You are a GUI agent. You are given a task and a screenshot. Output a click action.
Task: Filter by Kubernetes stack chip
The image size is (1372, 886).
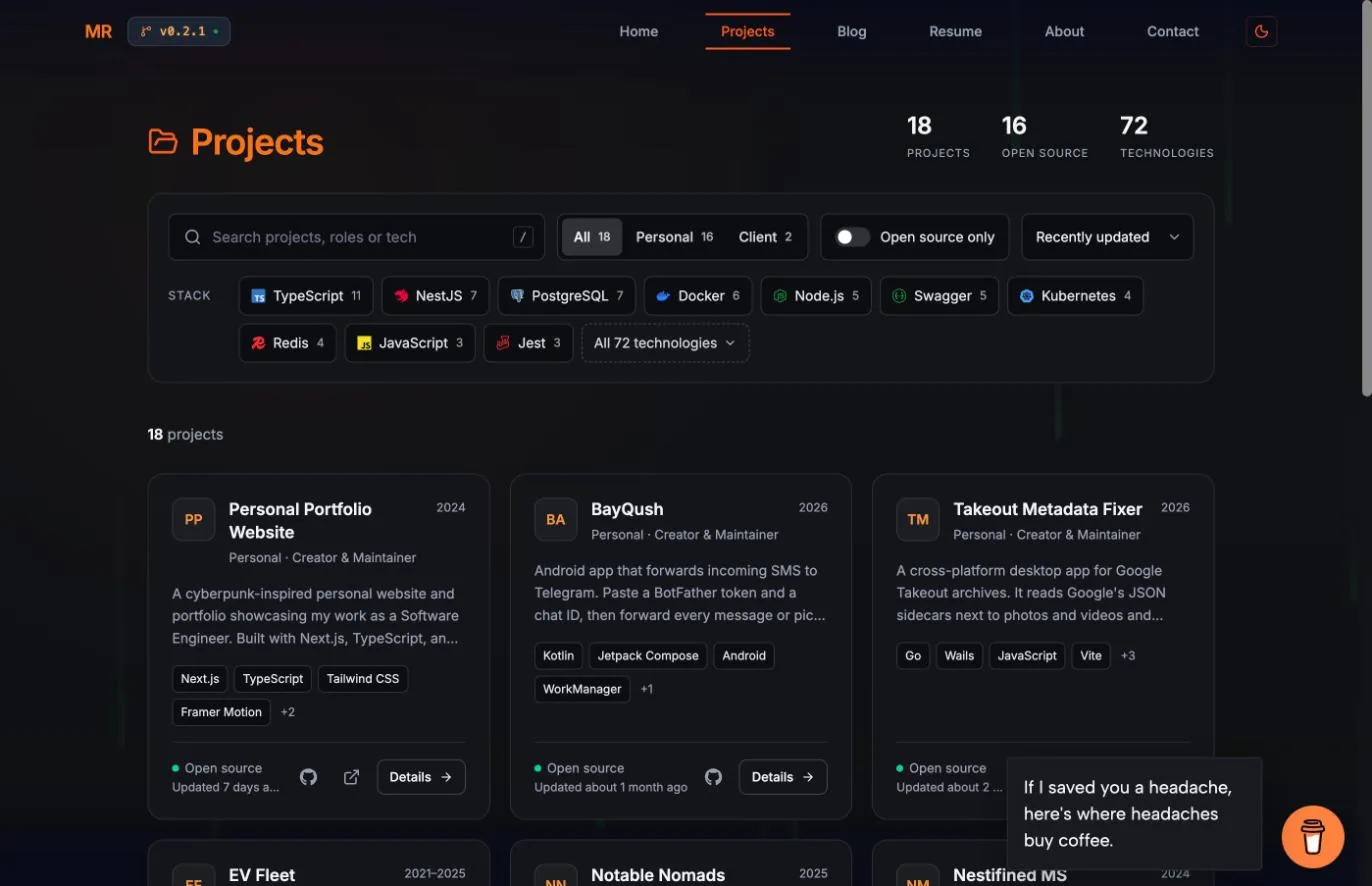1075,296
